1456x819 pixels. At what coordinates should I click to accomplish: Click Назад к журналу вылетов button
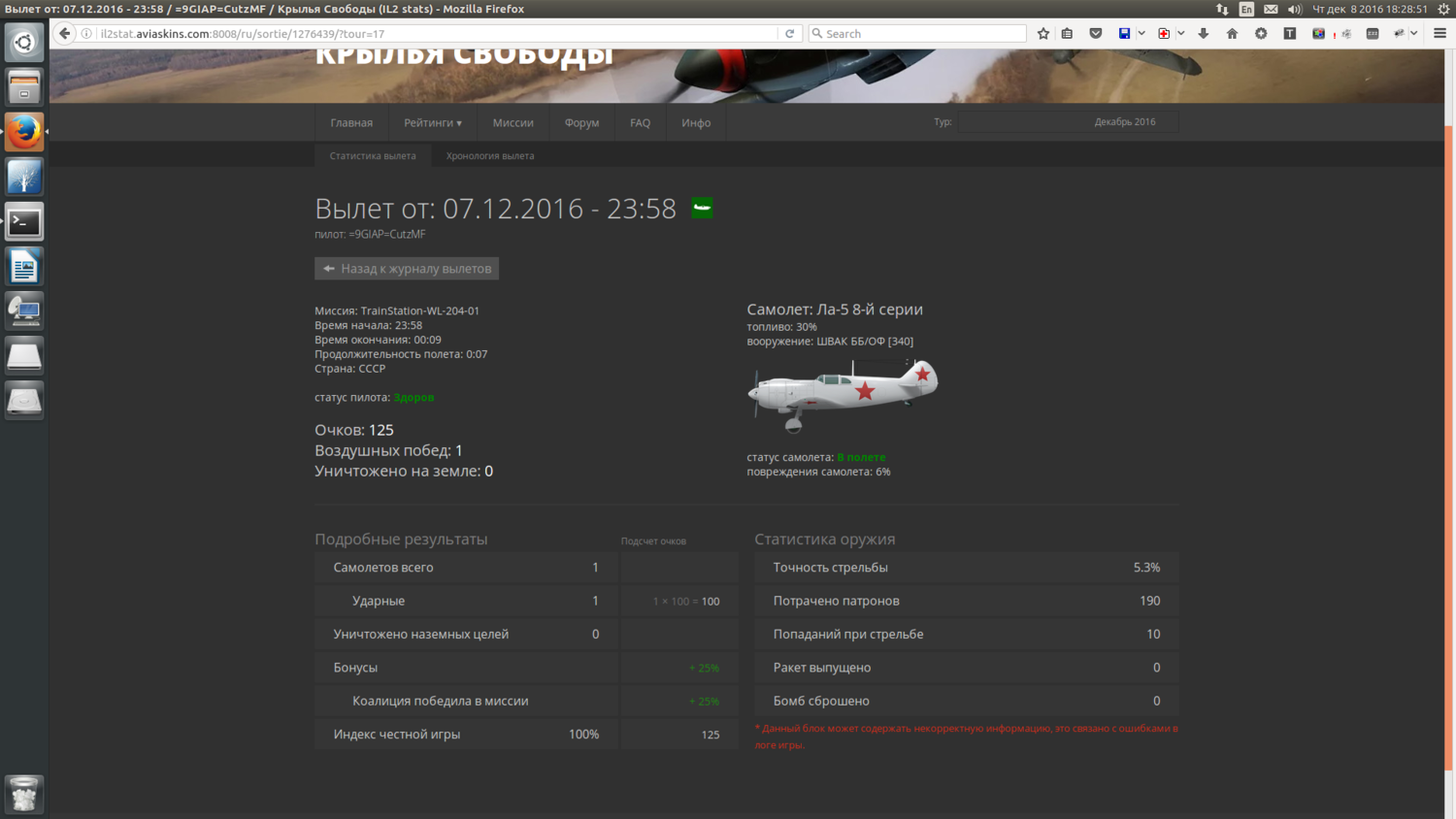click(x=407, y=269)
